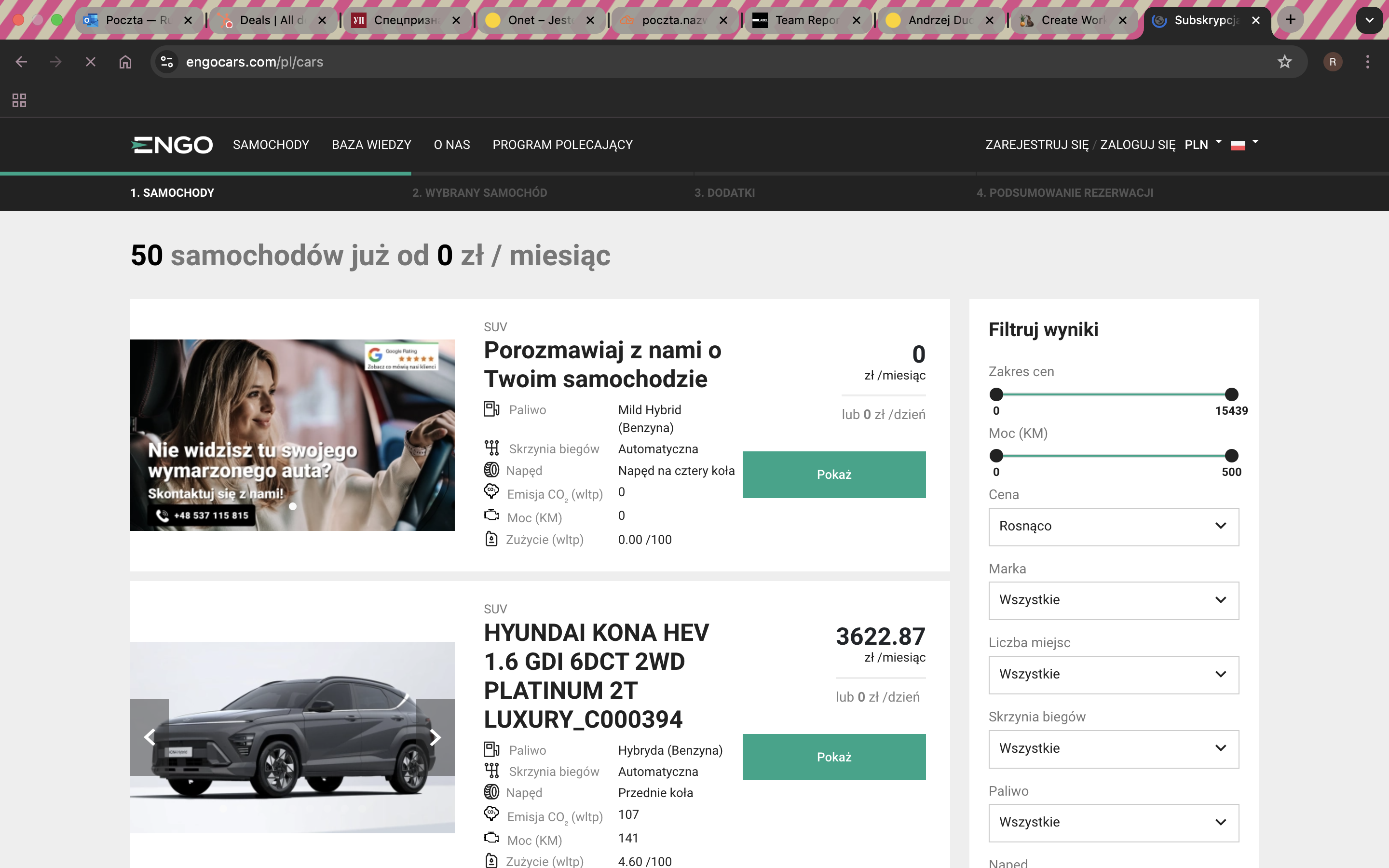Open a new browser tab with plus
Viewport: 1389px width, 868px height.
click(1290, 20)
